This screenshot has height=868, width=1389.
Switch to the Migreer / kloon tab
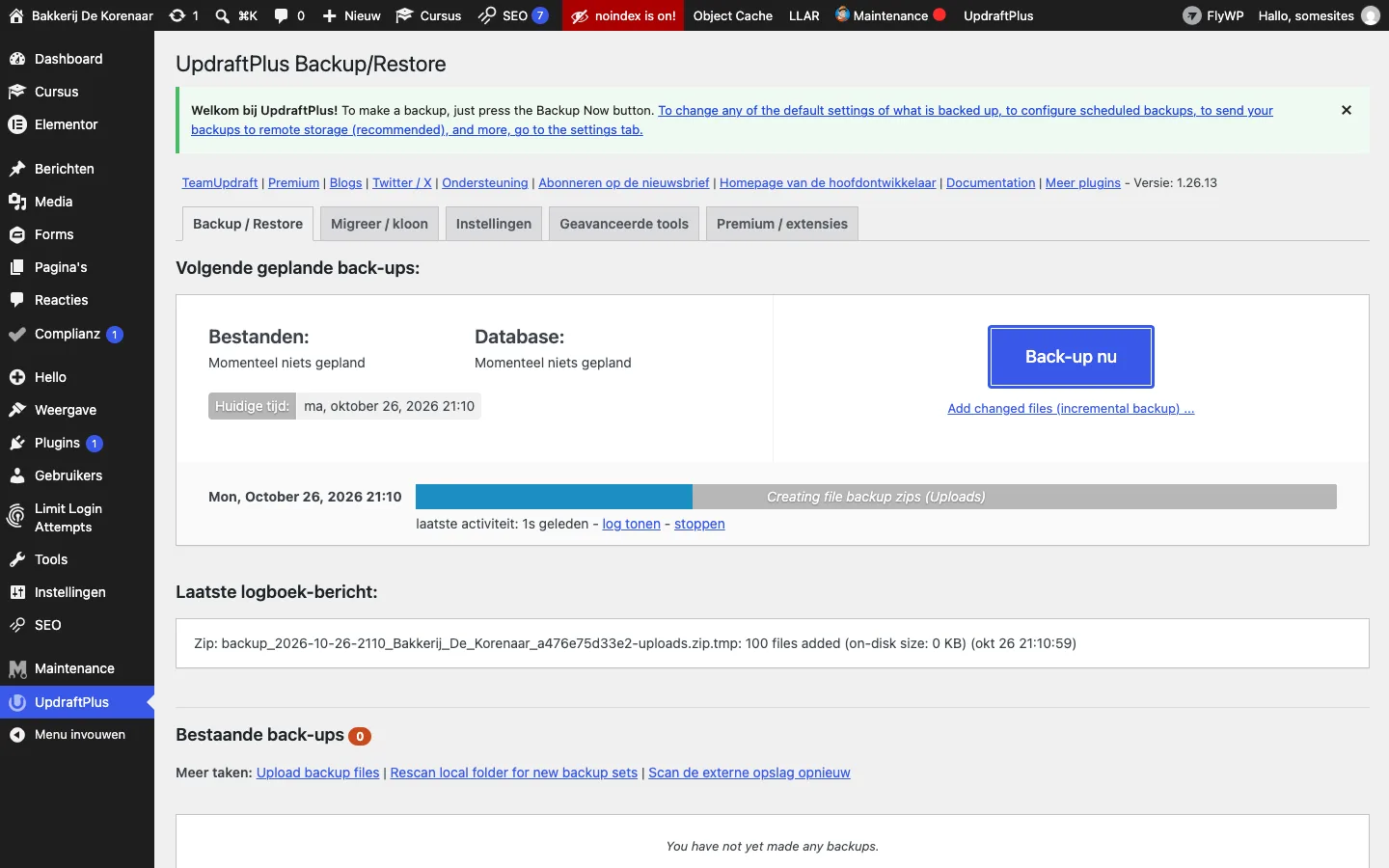click(379, 224)
